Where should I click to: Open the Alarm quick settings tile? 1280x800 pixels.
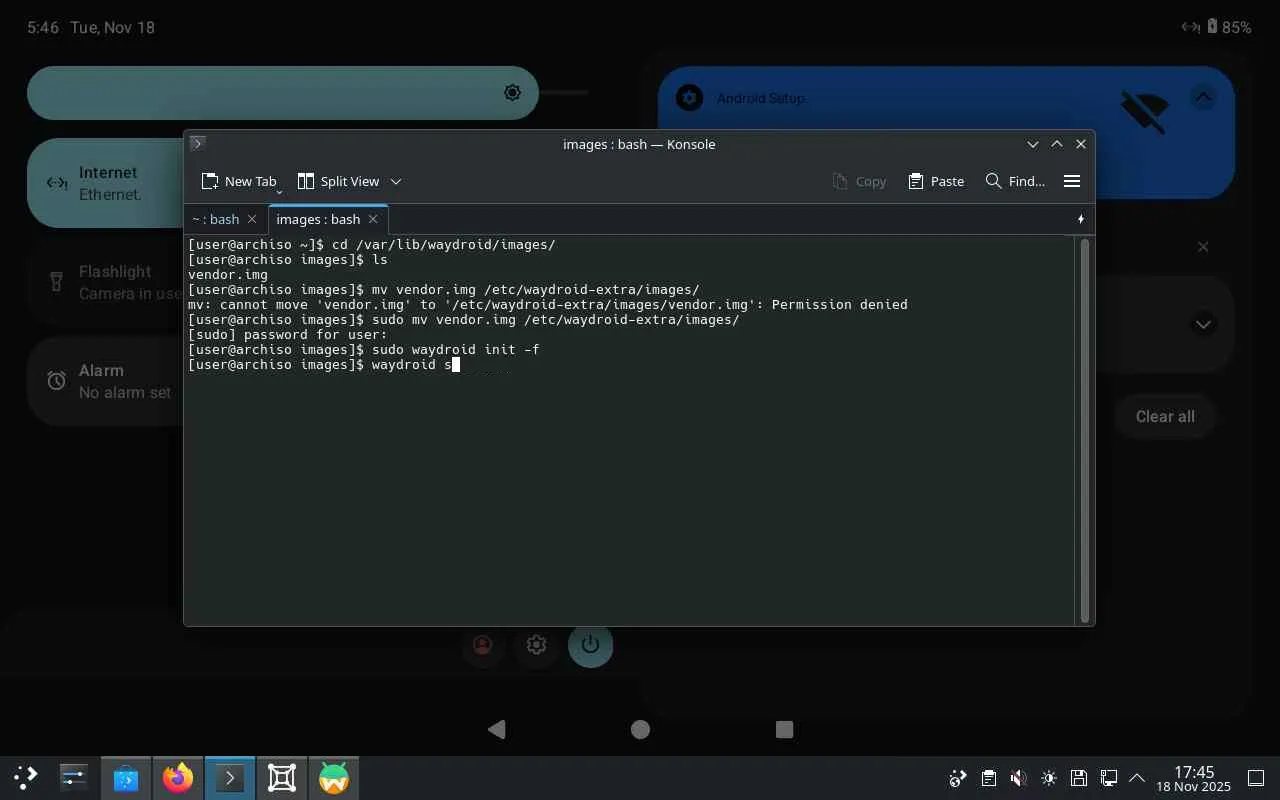click(x=105, y=381)
